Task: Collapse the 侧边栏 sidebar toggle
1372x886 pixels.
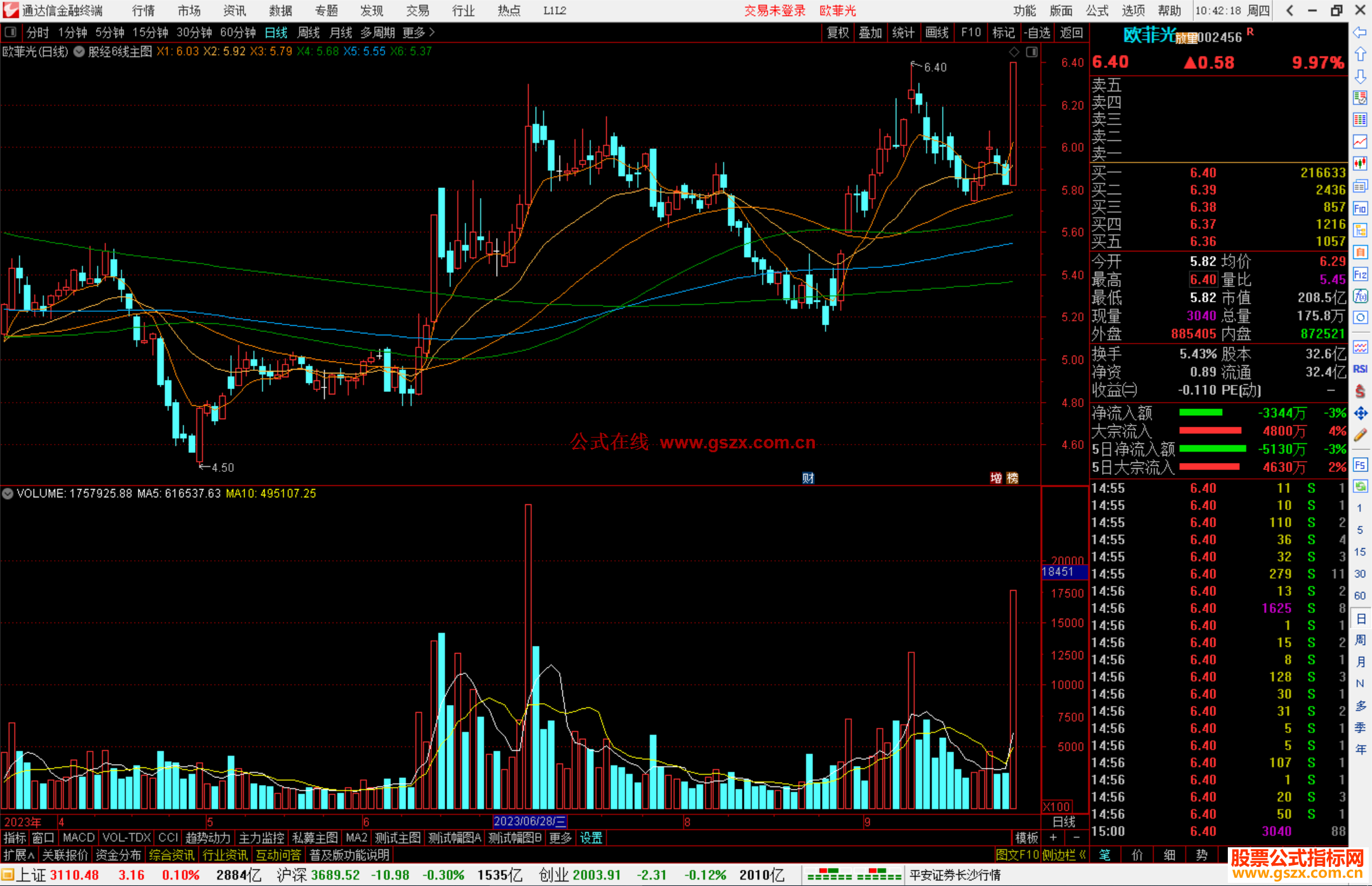Action: tap(1063, 855)
